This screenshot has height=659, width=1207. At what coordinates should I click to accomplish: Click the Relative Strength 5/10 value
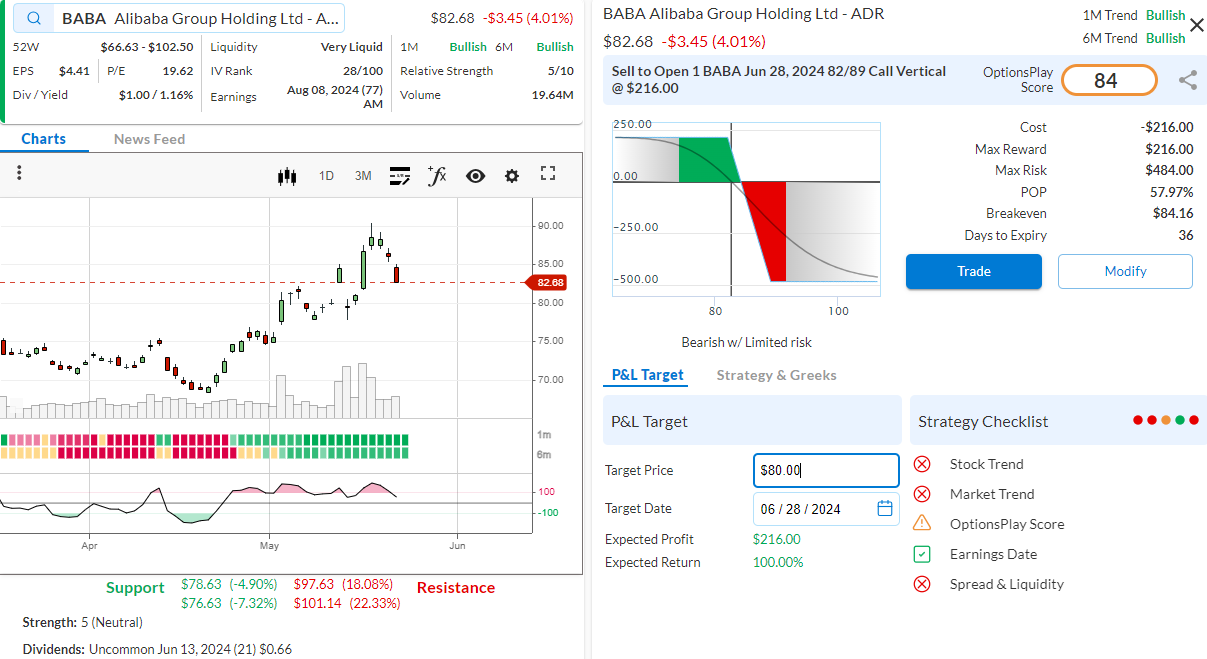tap(561, 71)
